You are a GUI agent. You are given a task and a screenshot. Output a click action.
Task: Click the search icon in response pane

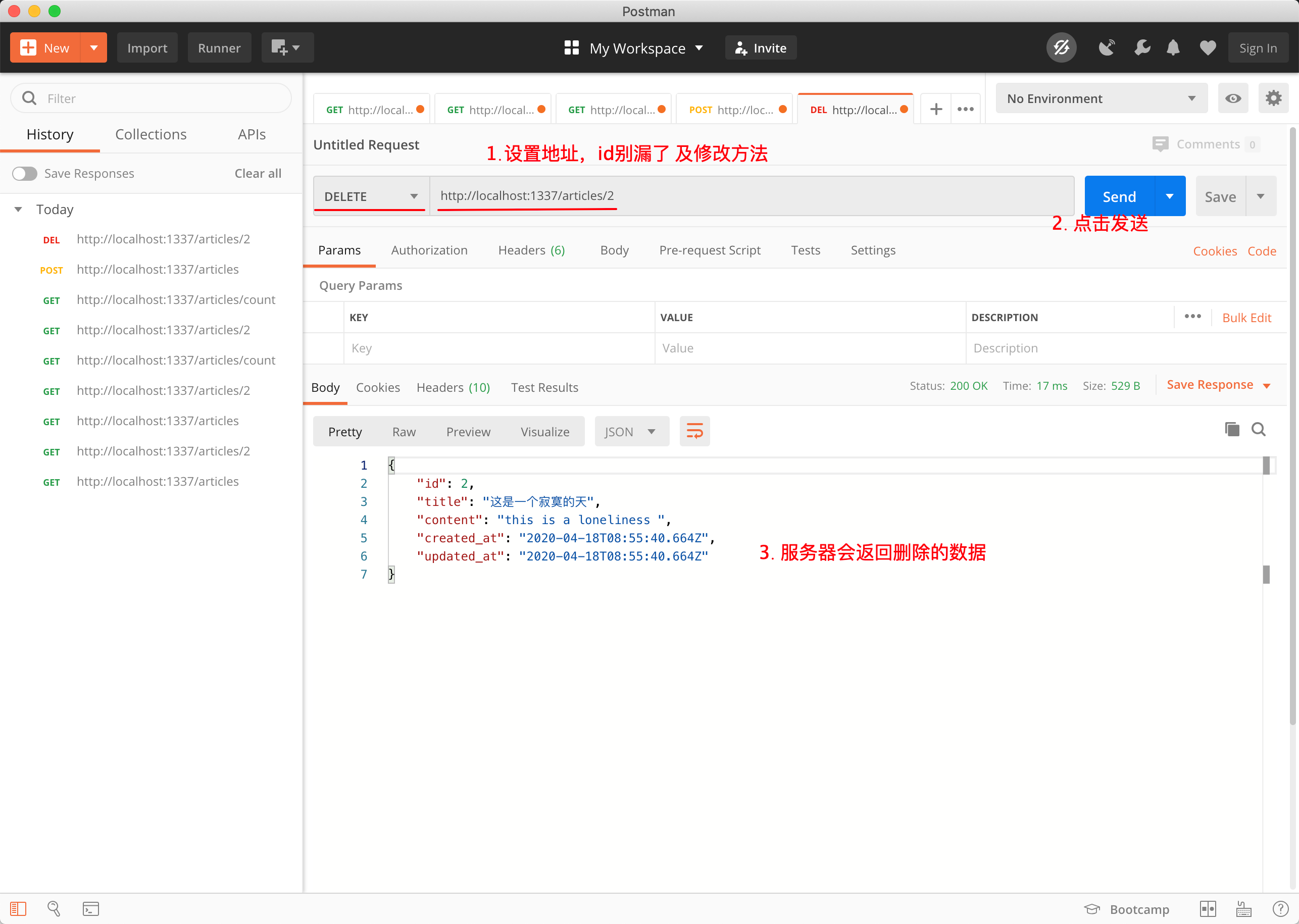pos(1258,429)
